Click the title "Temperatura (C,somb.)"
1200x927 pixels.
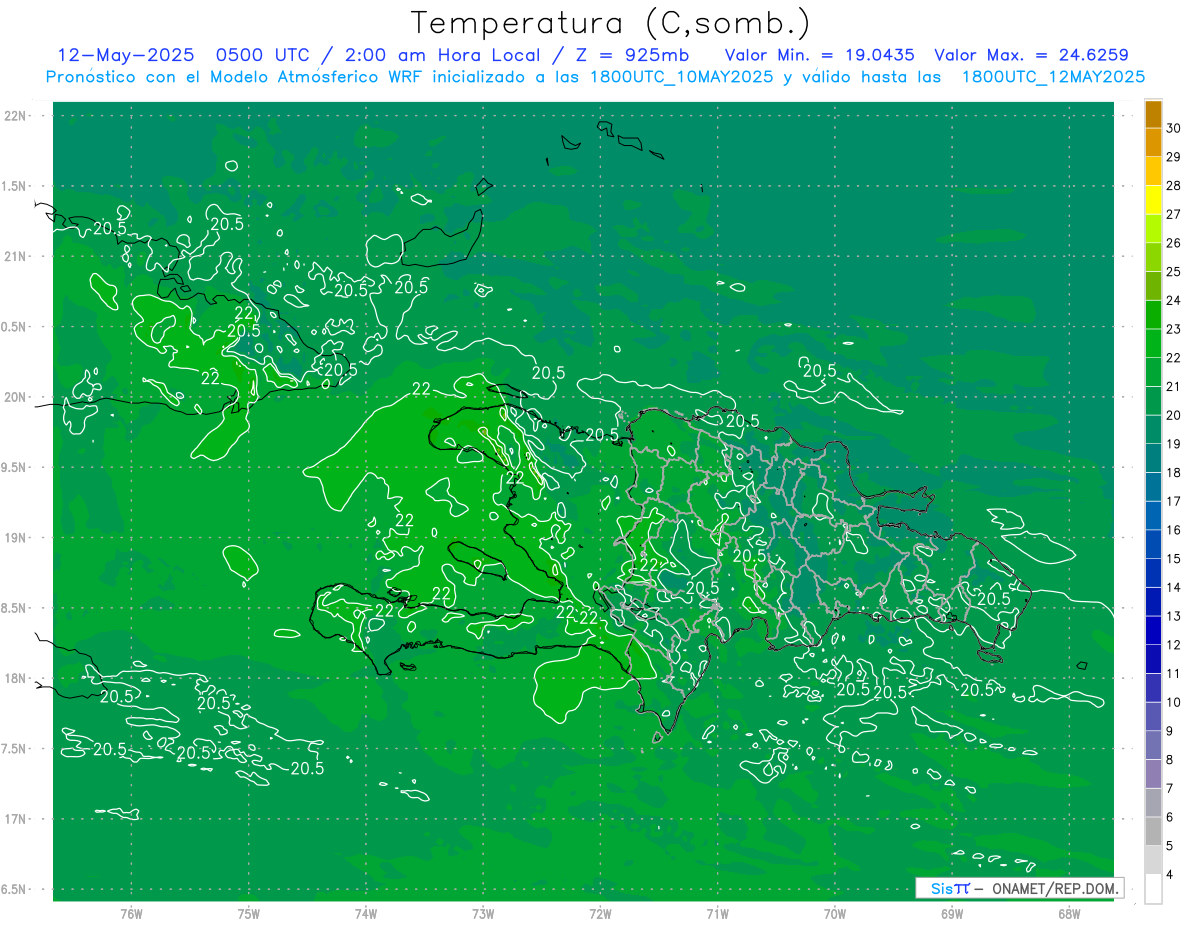610,23
